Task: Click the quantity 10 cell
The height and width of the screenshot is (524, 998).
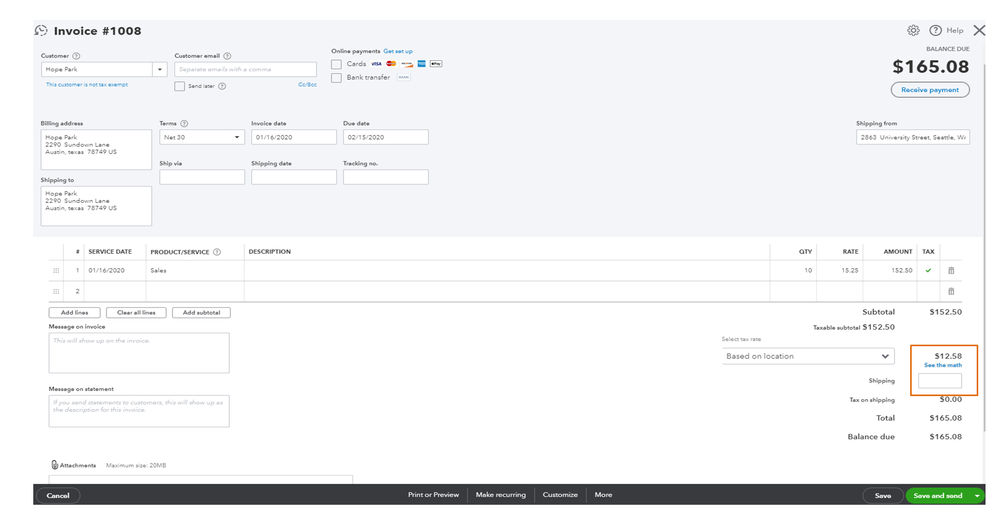Action: click(x=793, y=271)
